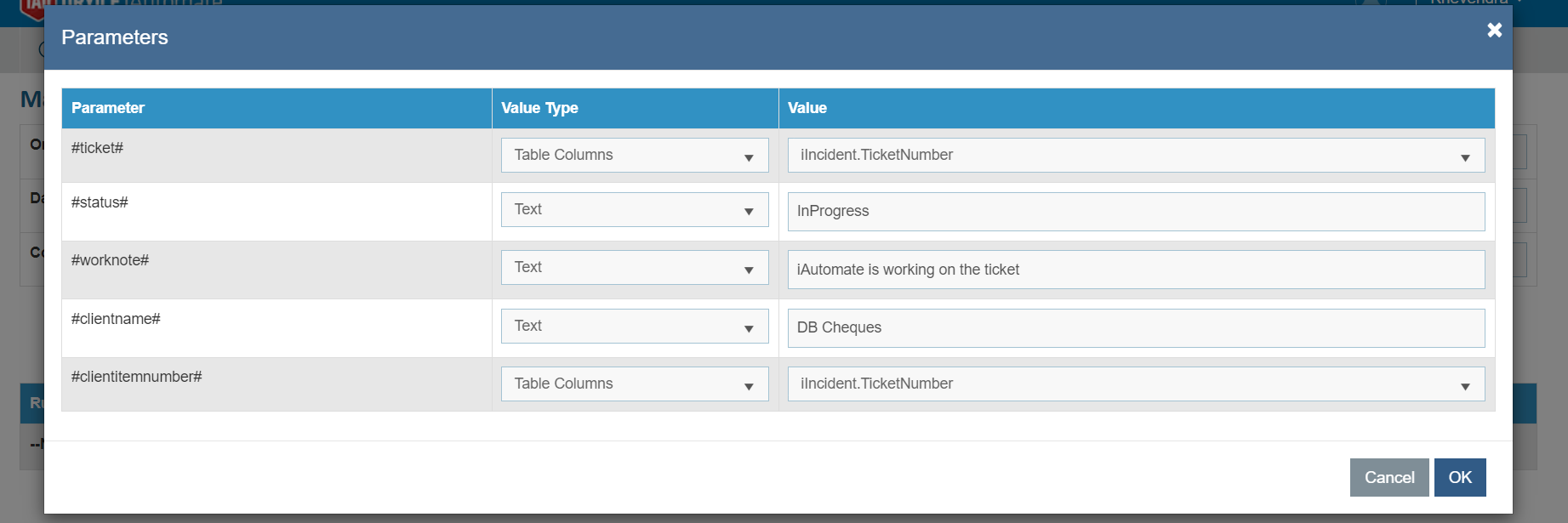Open Value Type dropdown for #clientname#

(x=634, y=327)
